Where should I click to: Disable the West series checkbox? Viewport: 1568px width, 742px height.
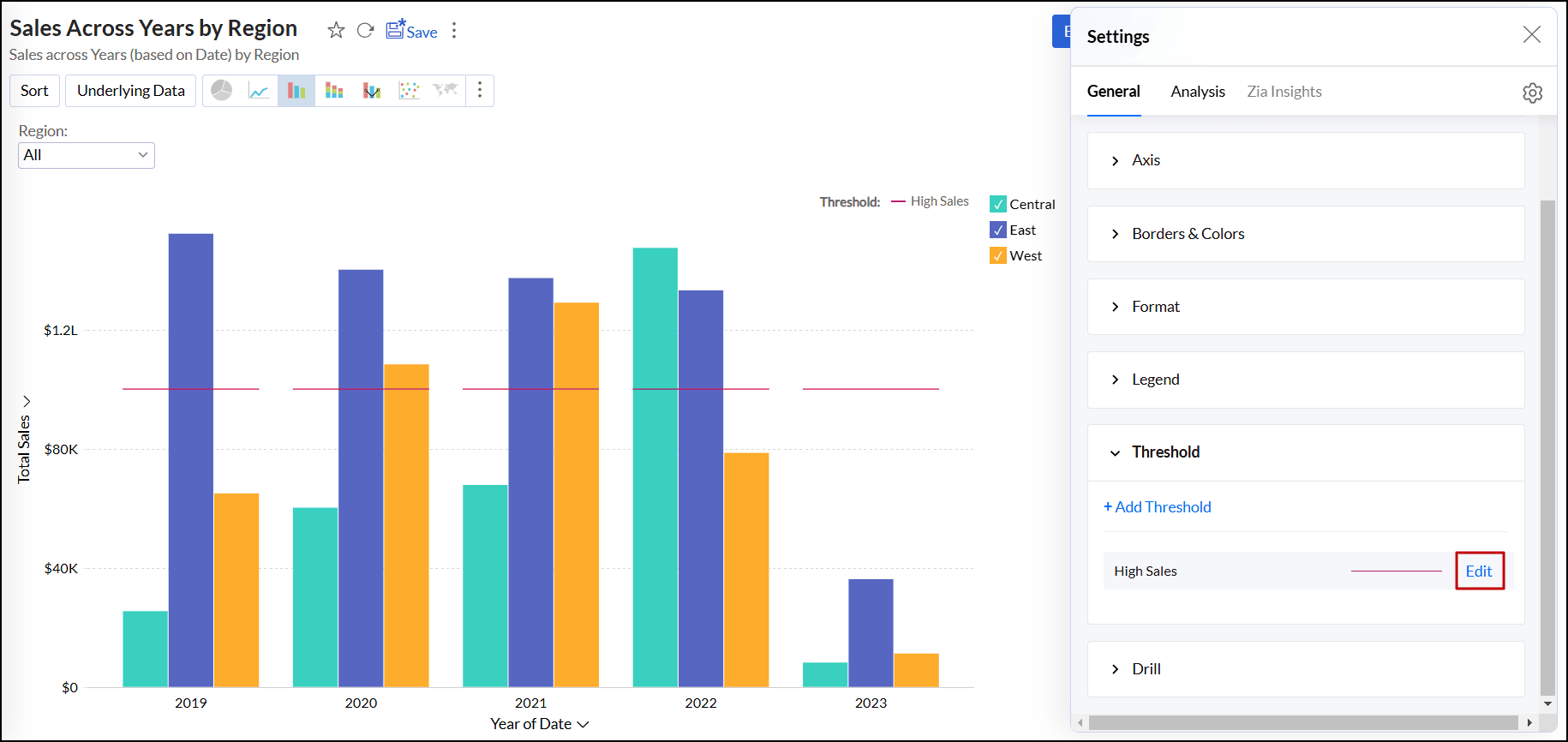(x=998, y=256)
